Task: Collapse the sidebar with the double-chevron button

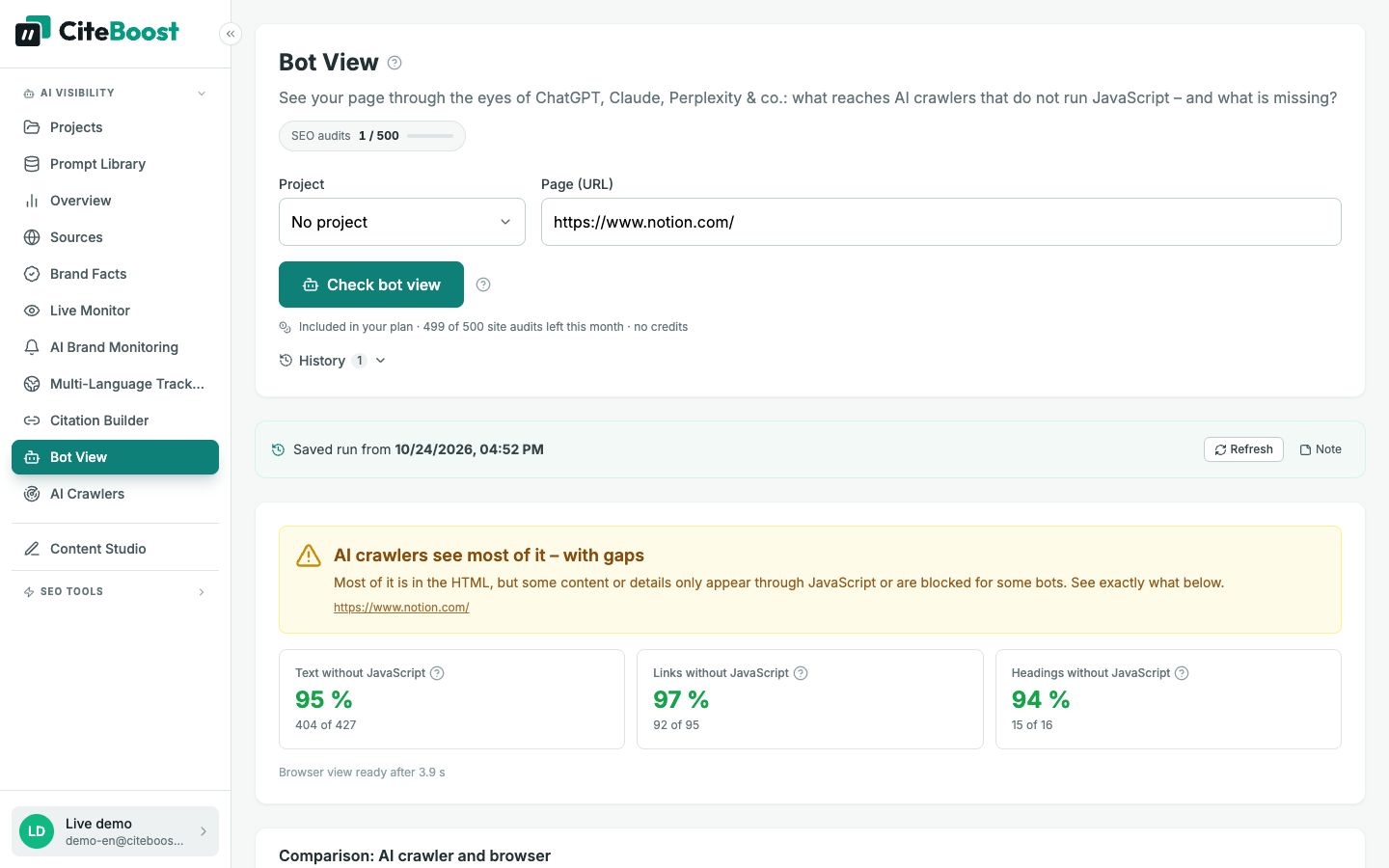Action: 231,34
